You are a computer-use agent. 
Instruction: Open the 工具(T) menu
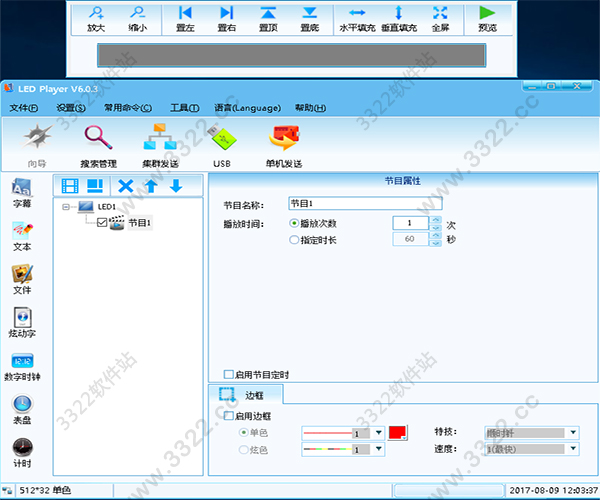point(185,108)
